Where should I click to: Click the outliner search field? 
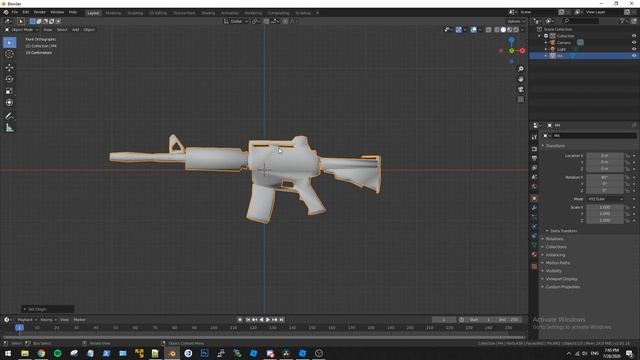[x=581, y=21]
